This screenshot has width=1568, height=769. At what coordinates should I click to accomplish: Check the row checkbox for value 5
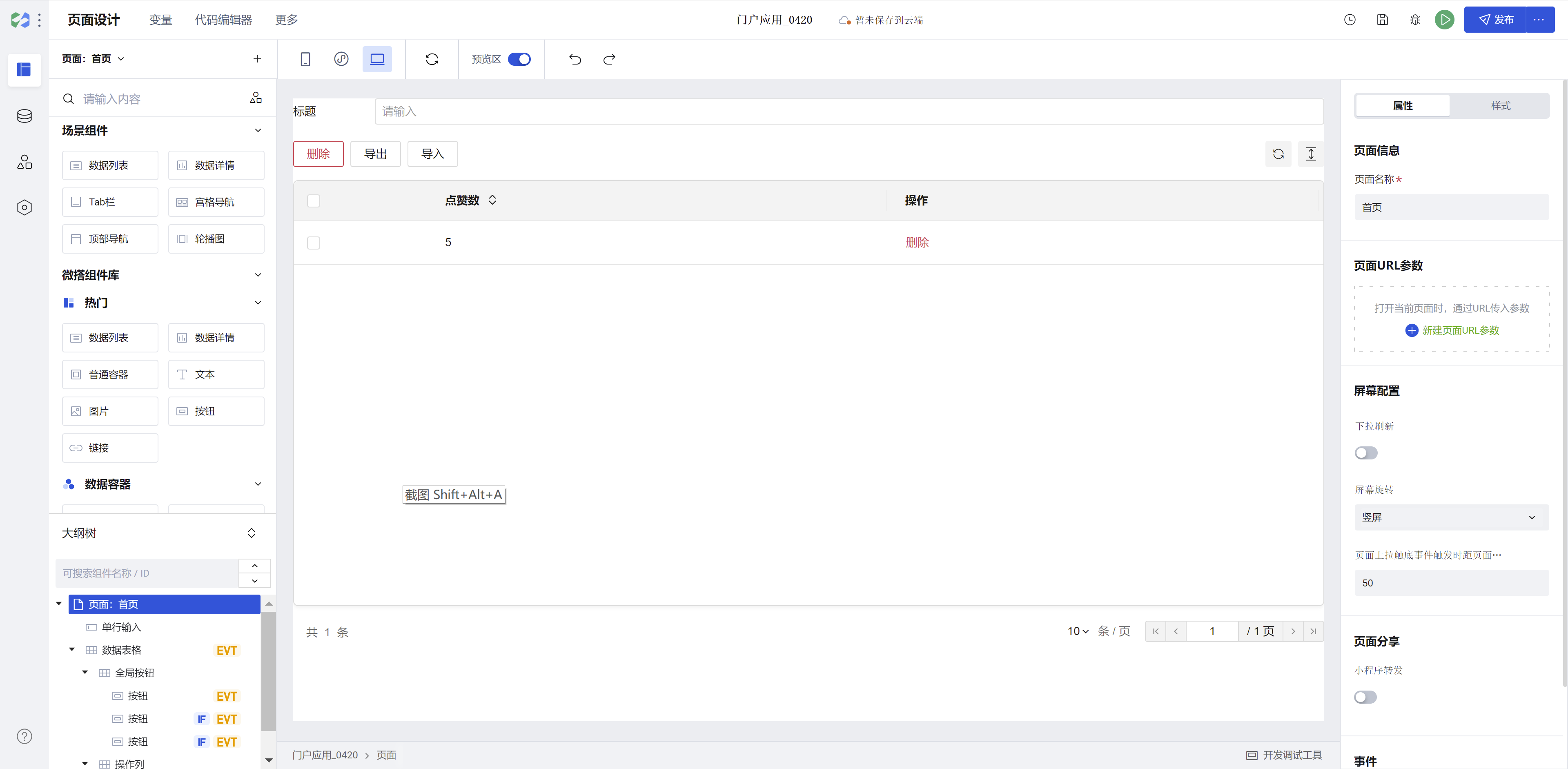[314, 243]
